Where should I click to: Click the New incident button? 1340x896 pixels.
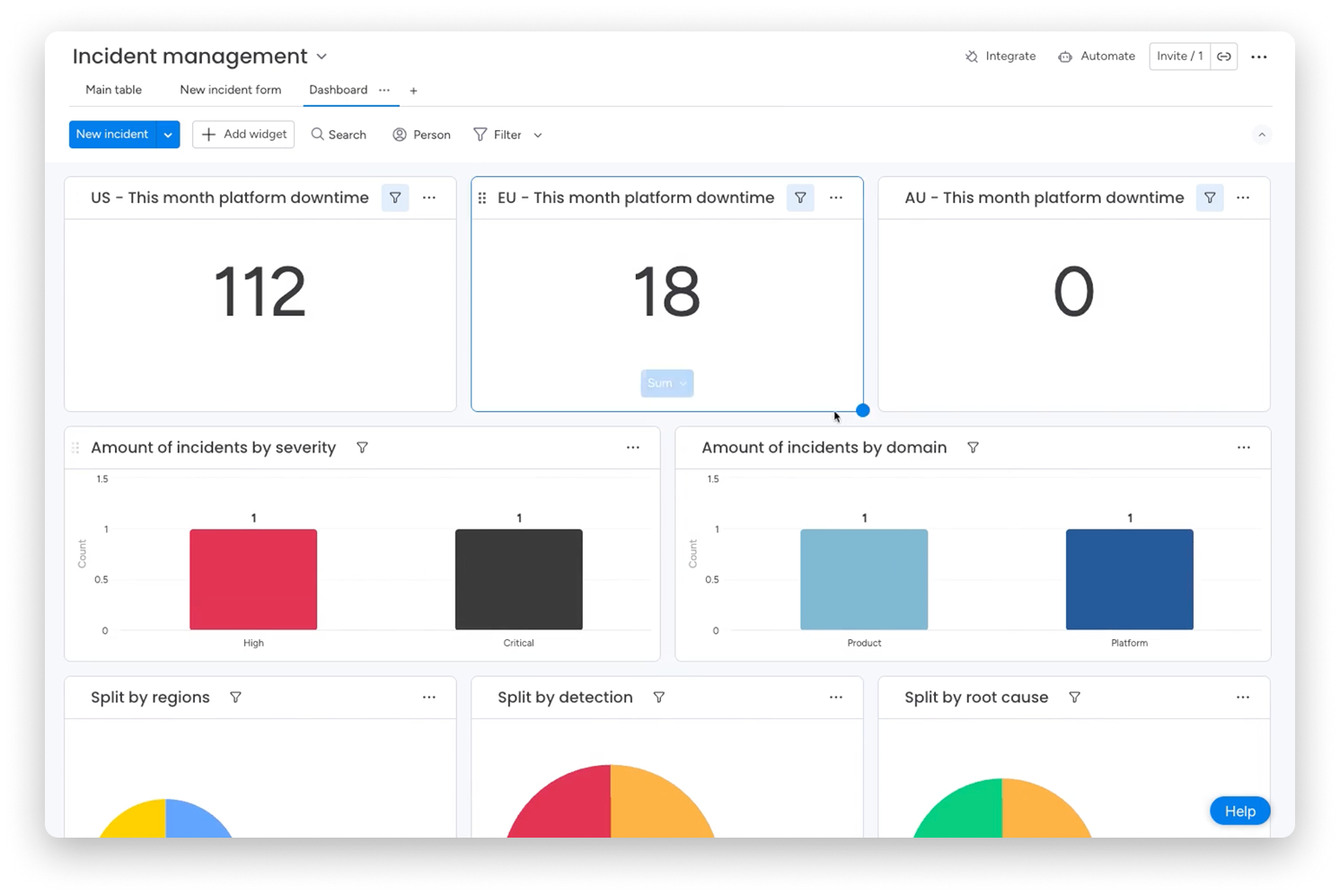point(112,135)
